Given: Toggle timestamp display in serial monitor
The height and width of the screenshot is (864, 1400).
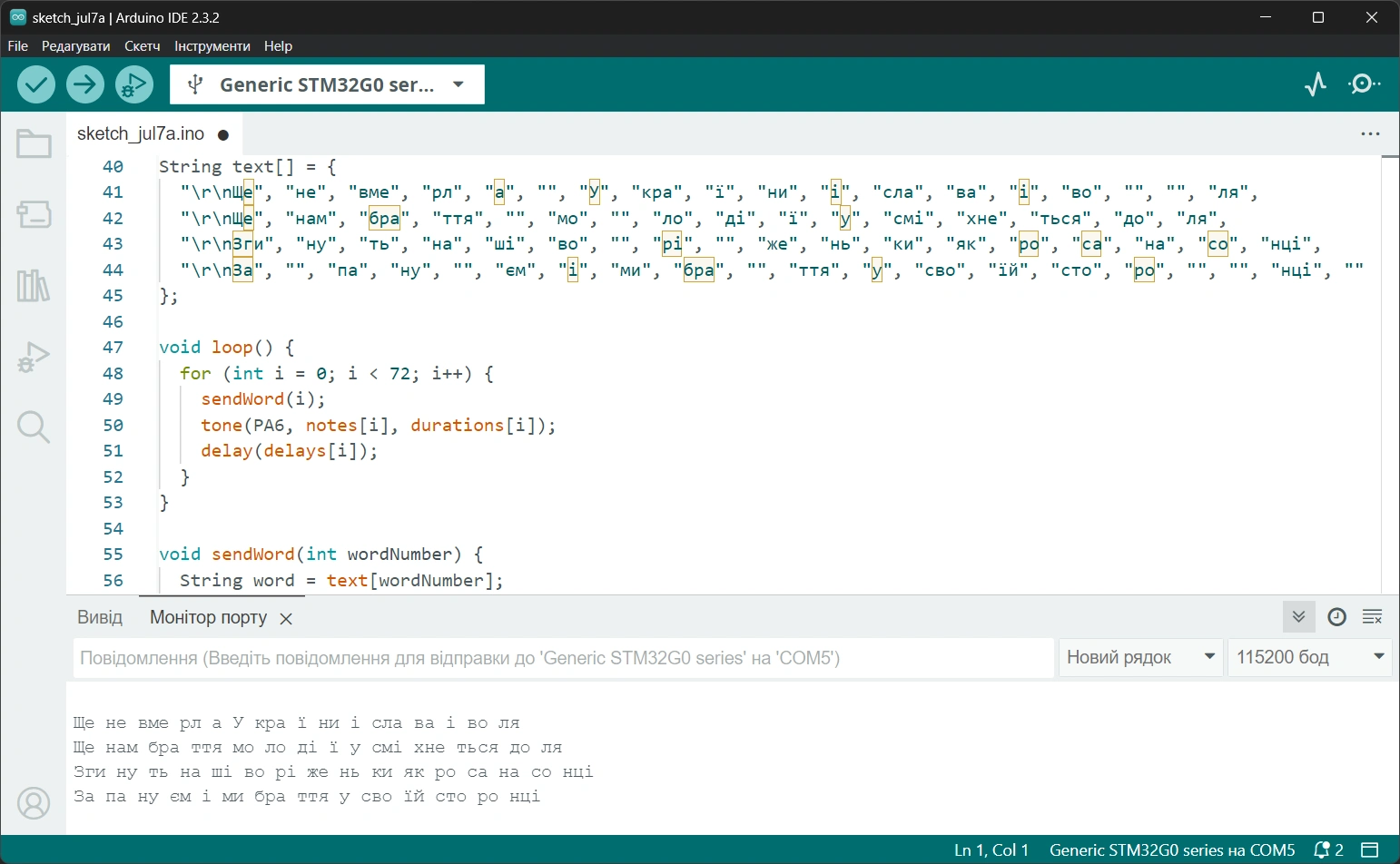Looking at the screenshot, I should pos(1336,617).
